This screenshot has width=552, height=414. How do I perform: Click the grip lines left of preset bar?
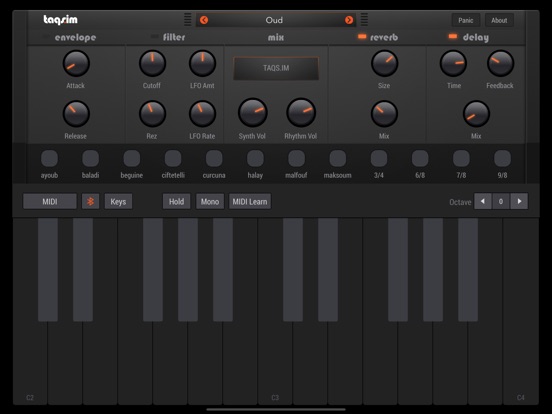(x=188, y=20)
